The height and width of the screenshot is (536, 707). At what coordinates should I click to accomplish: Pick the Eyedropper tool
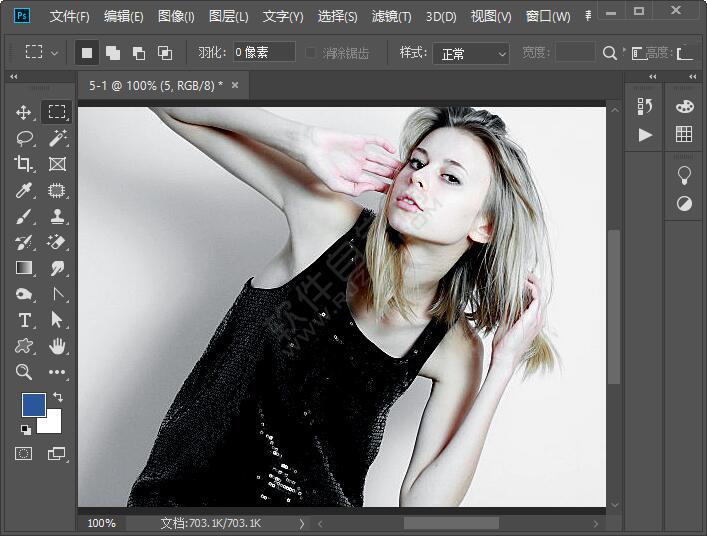tap(24, 190)
